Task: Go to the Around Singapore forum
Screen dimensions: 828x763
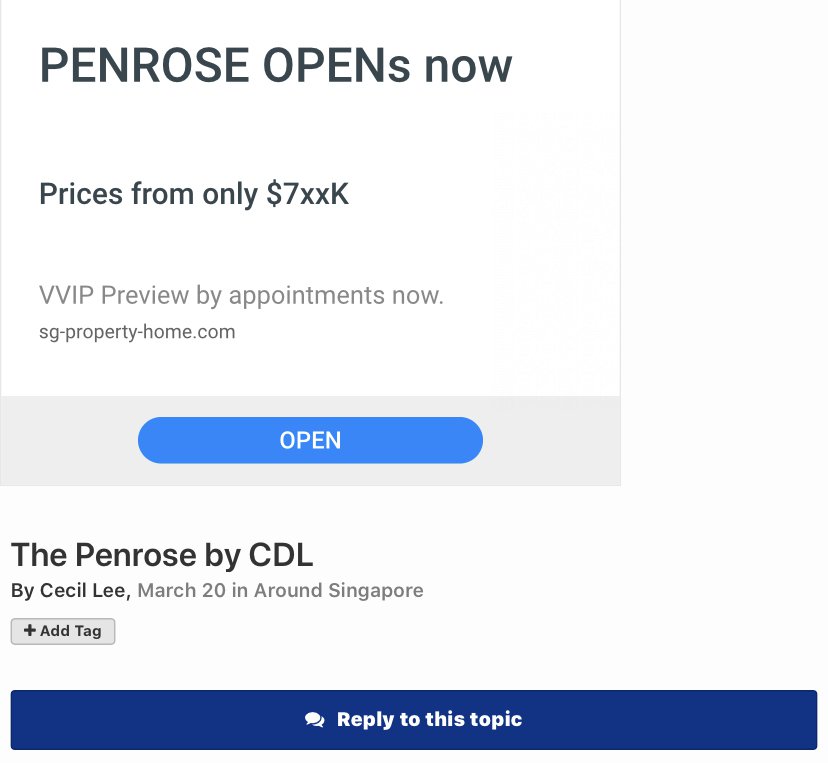Action: pyautogui.click(x=338, y=590)
